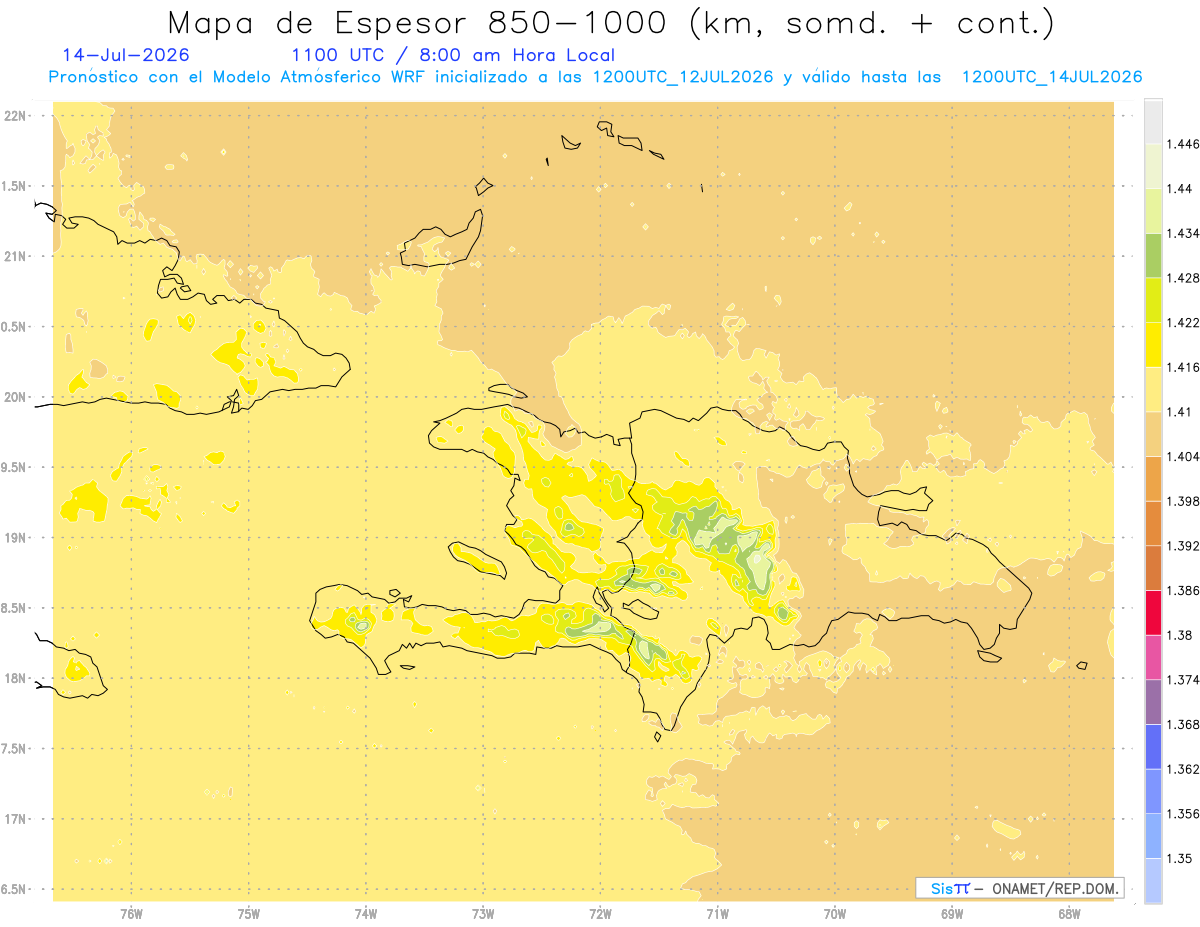
Task: Click the '73W' longitude label
Action: [483, 914]
